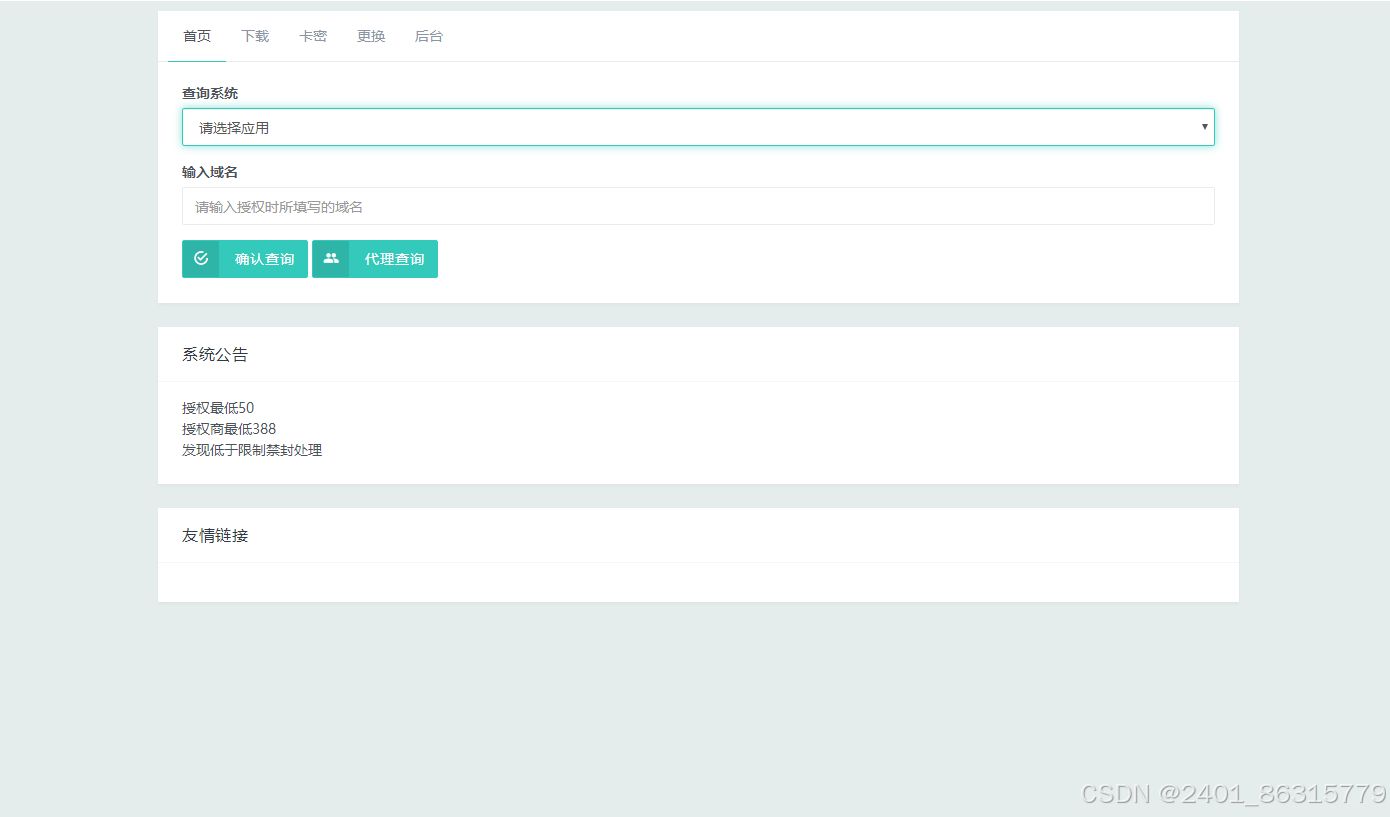Open the 后台 tab
Image resolution: width=1390 pixels, height=817 pixels.
429,36
